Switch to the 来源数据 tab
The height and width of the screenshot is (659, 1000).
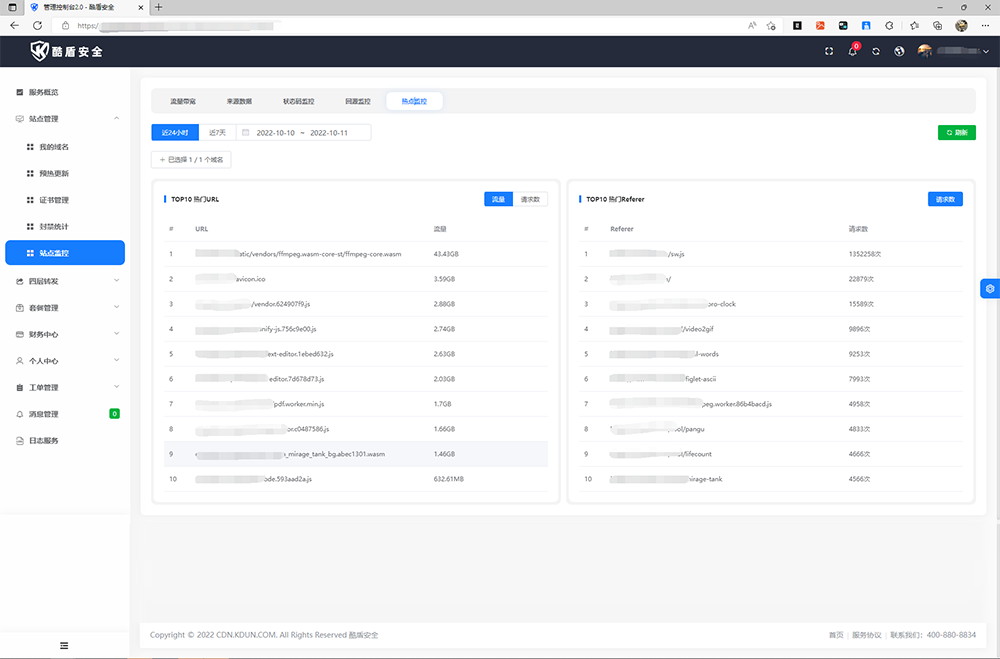click(x=239, y=101)
